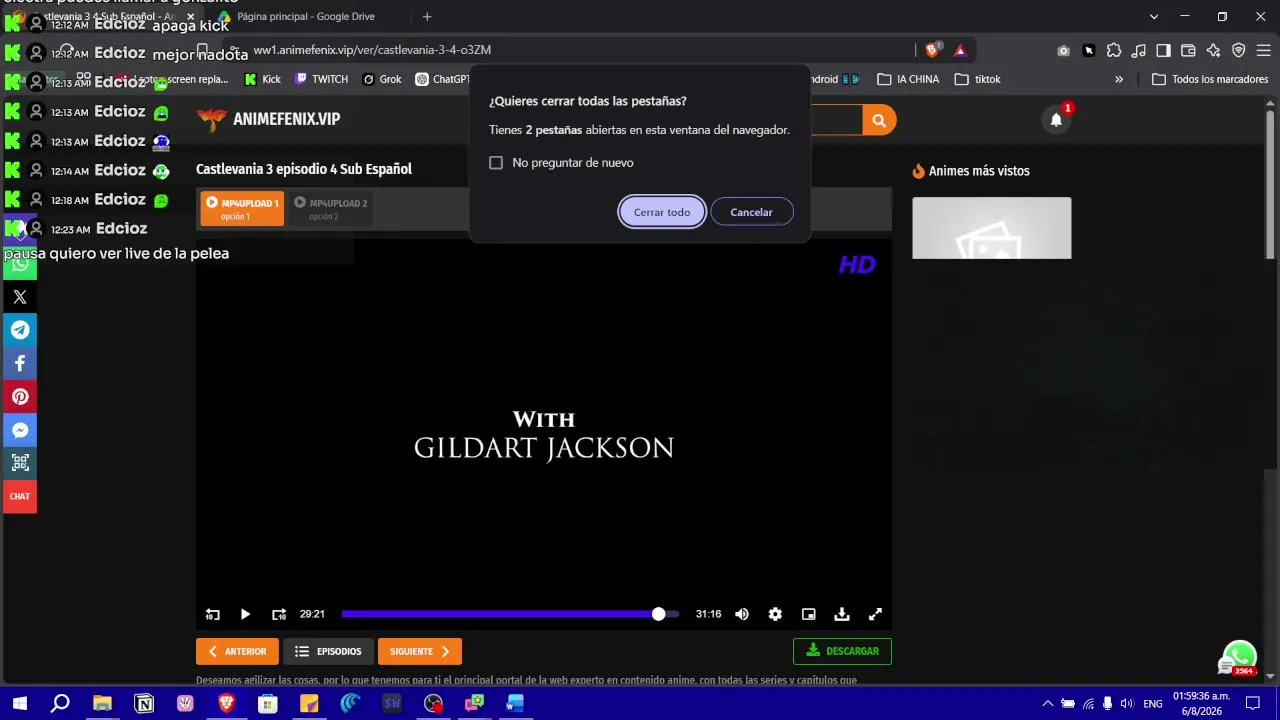Dismiss the dialog with 'Cancelar'
The image size is (1280, 720).
[x=751, y=212]
